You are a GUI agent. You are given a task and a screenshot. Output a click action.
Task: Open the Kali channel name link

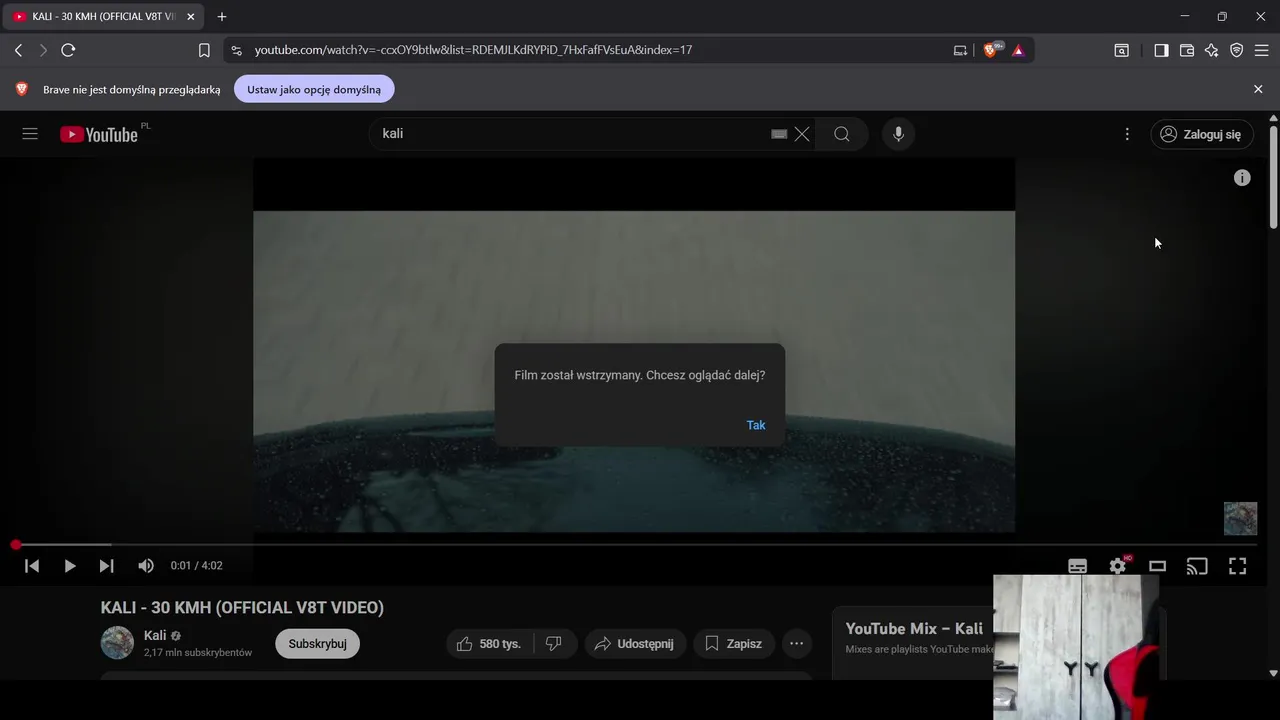tap(155, 636)
